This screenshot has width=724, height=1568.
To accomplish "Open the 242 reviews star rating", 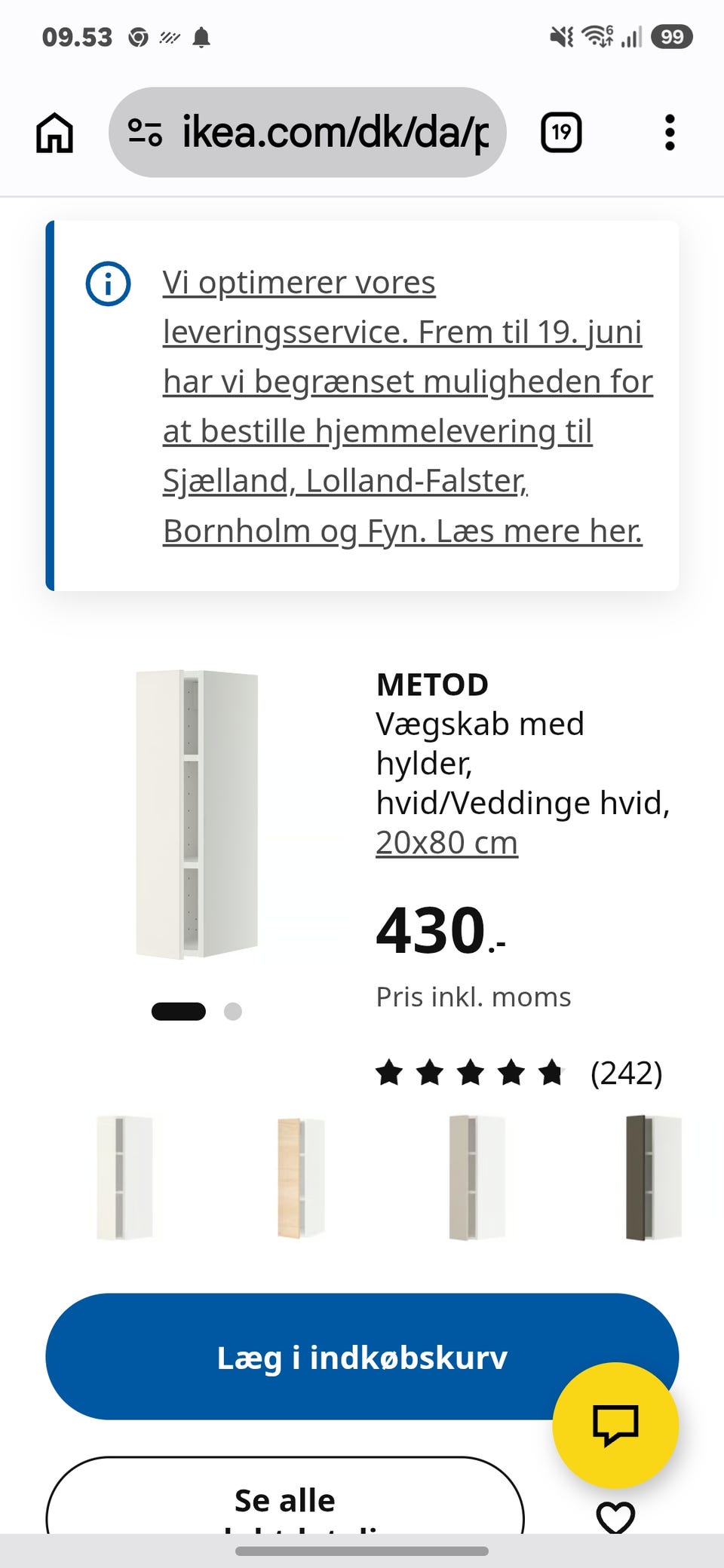I will (519, 1073).
